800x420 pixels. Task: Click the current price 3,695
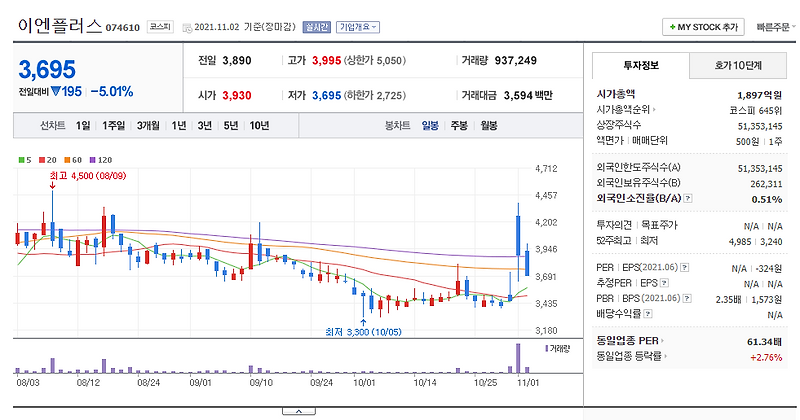[47, 69]
